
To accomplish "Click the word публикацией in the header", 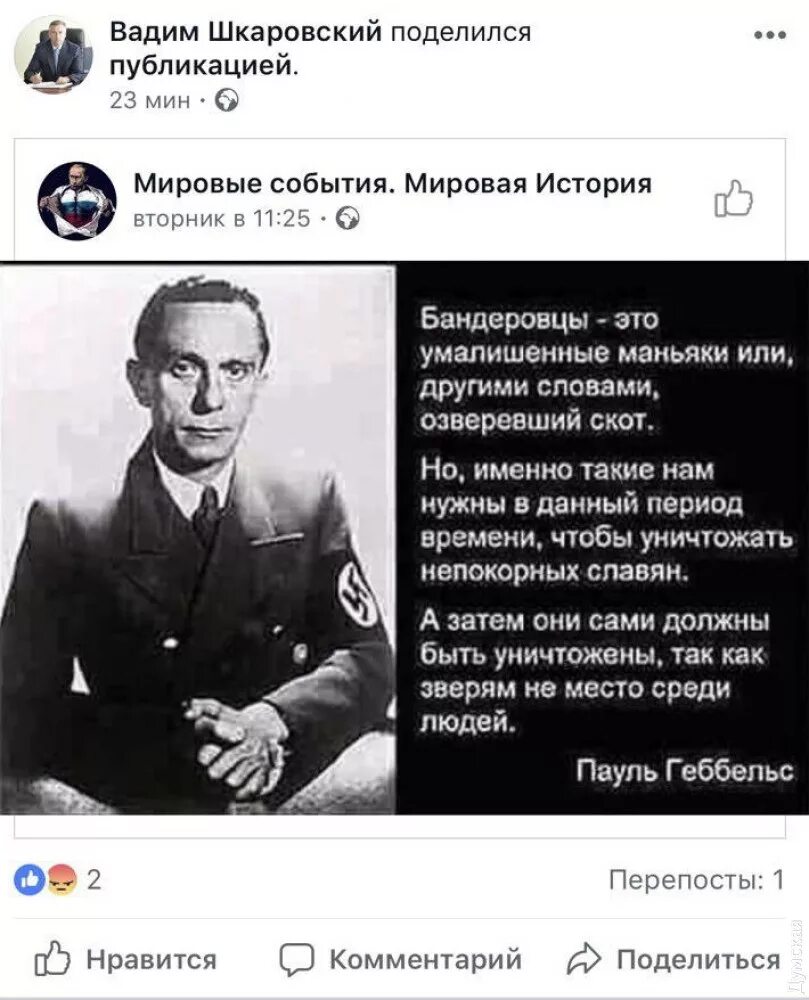I will click(x=203, y=66).
